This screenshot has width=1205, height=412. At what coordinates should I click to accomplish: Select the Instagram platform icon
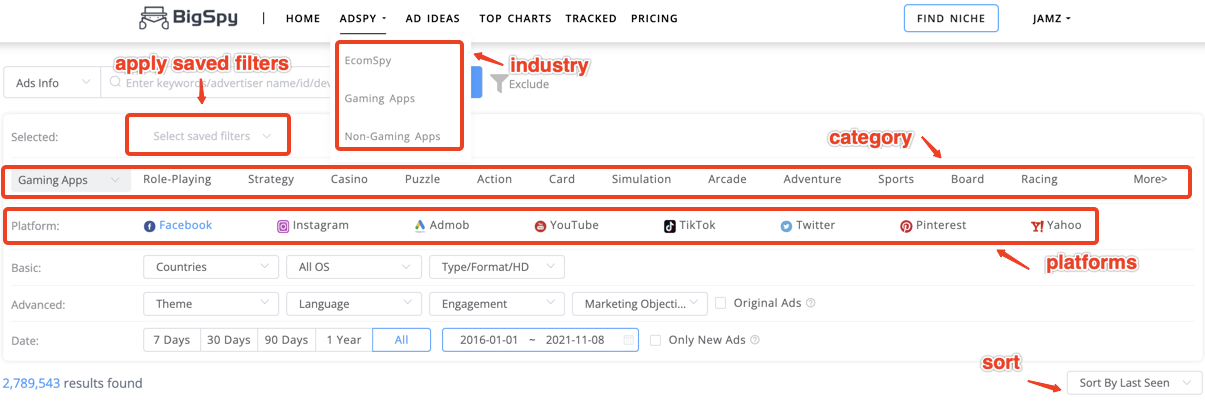point(283,226)
